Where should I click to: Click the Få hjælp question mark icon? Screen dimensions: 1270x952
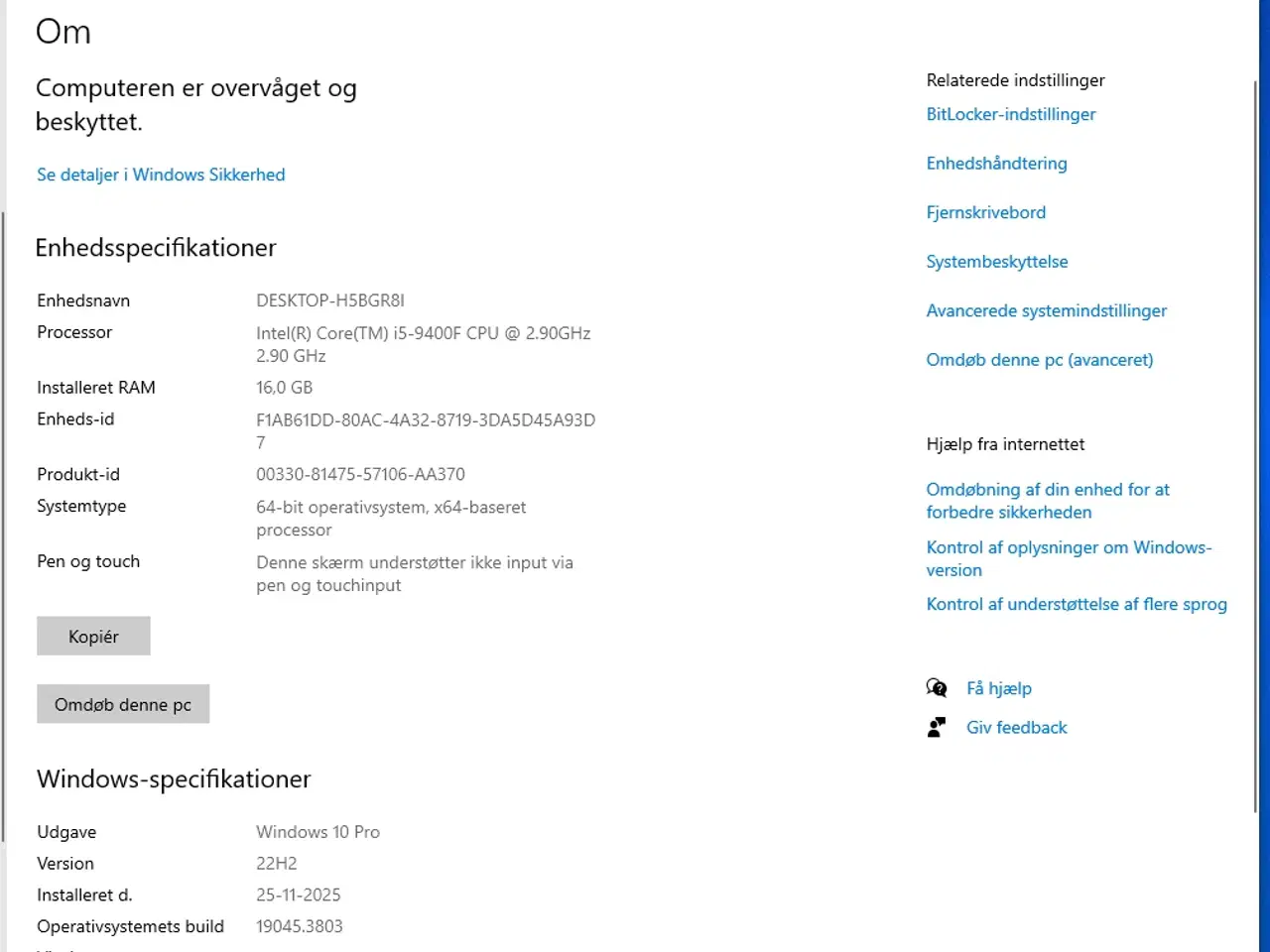(x=937, y=687)
